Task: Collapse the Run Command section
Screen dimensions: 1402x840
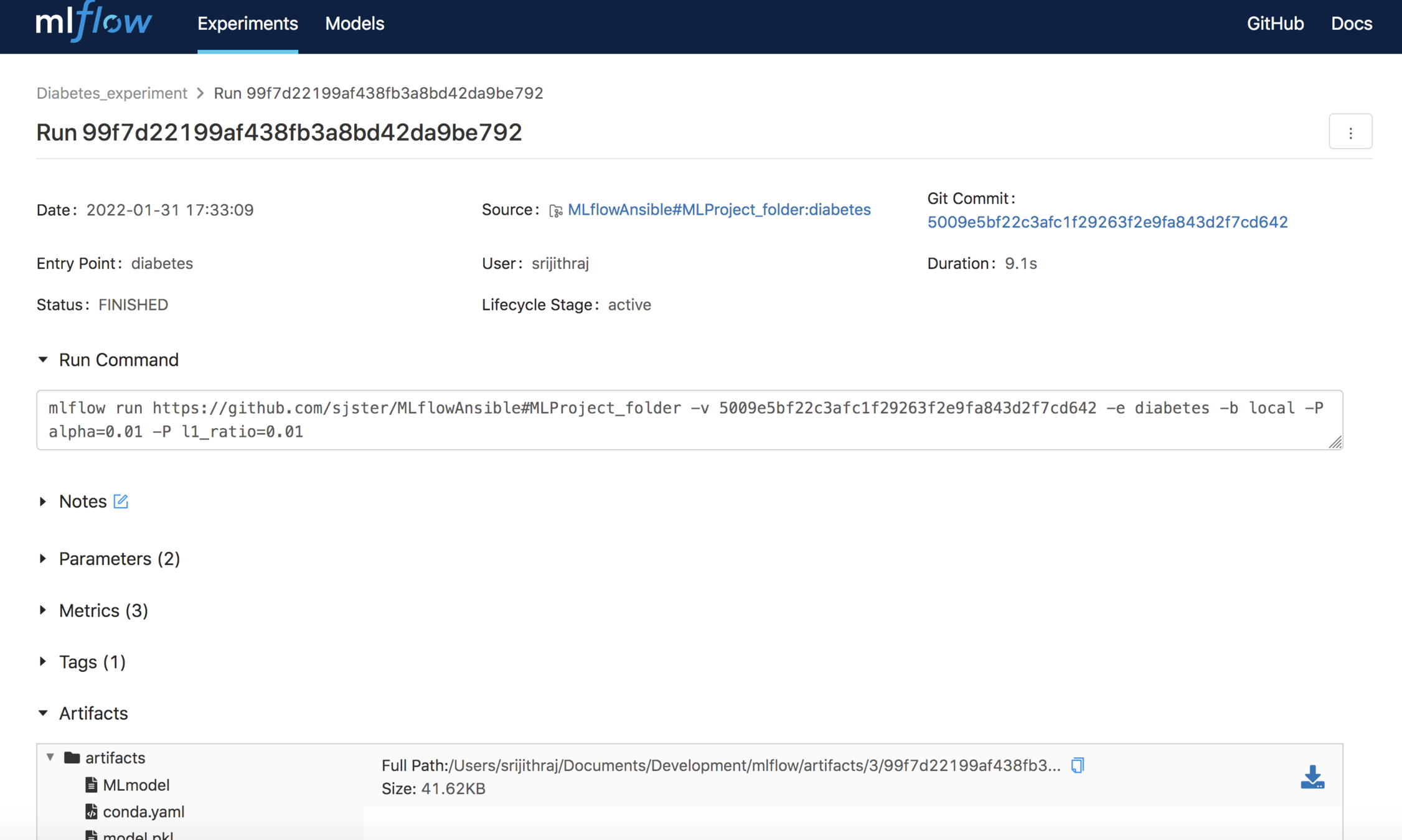Action: click(43, 360)
